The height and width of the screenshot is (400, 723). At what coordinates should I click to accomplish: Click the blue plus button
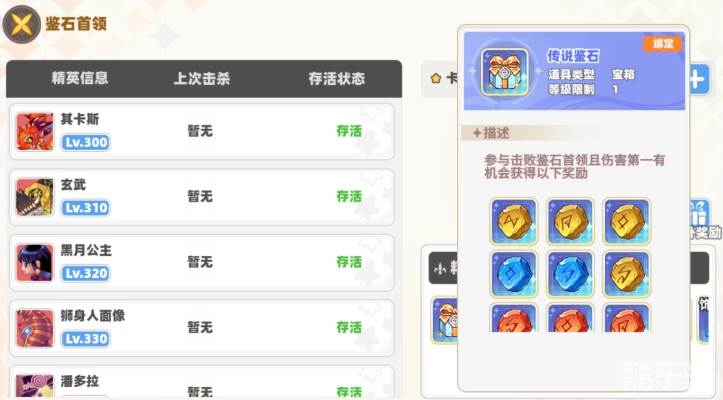point(698,80)
